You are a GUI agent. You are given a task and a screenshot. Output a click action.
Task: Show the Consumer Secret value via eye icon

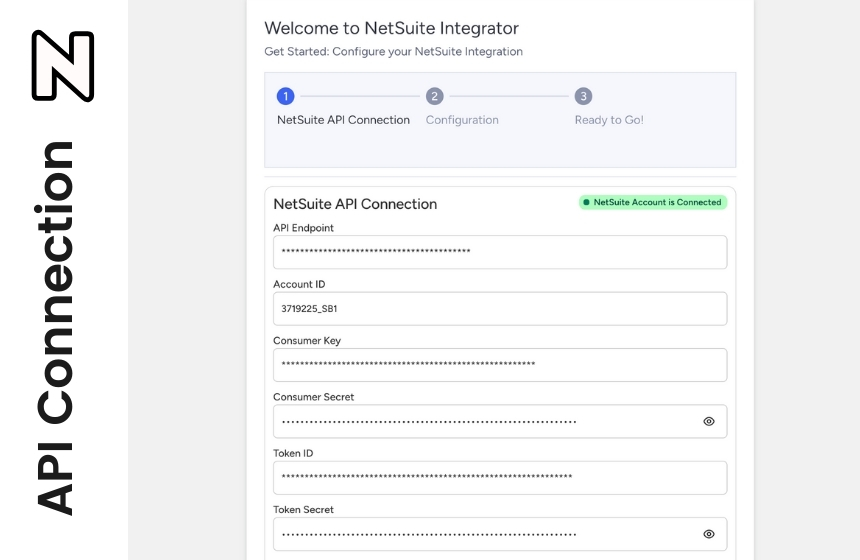709,421
